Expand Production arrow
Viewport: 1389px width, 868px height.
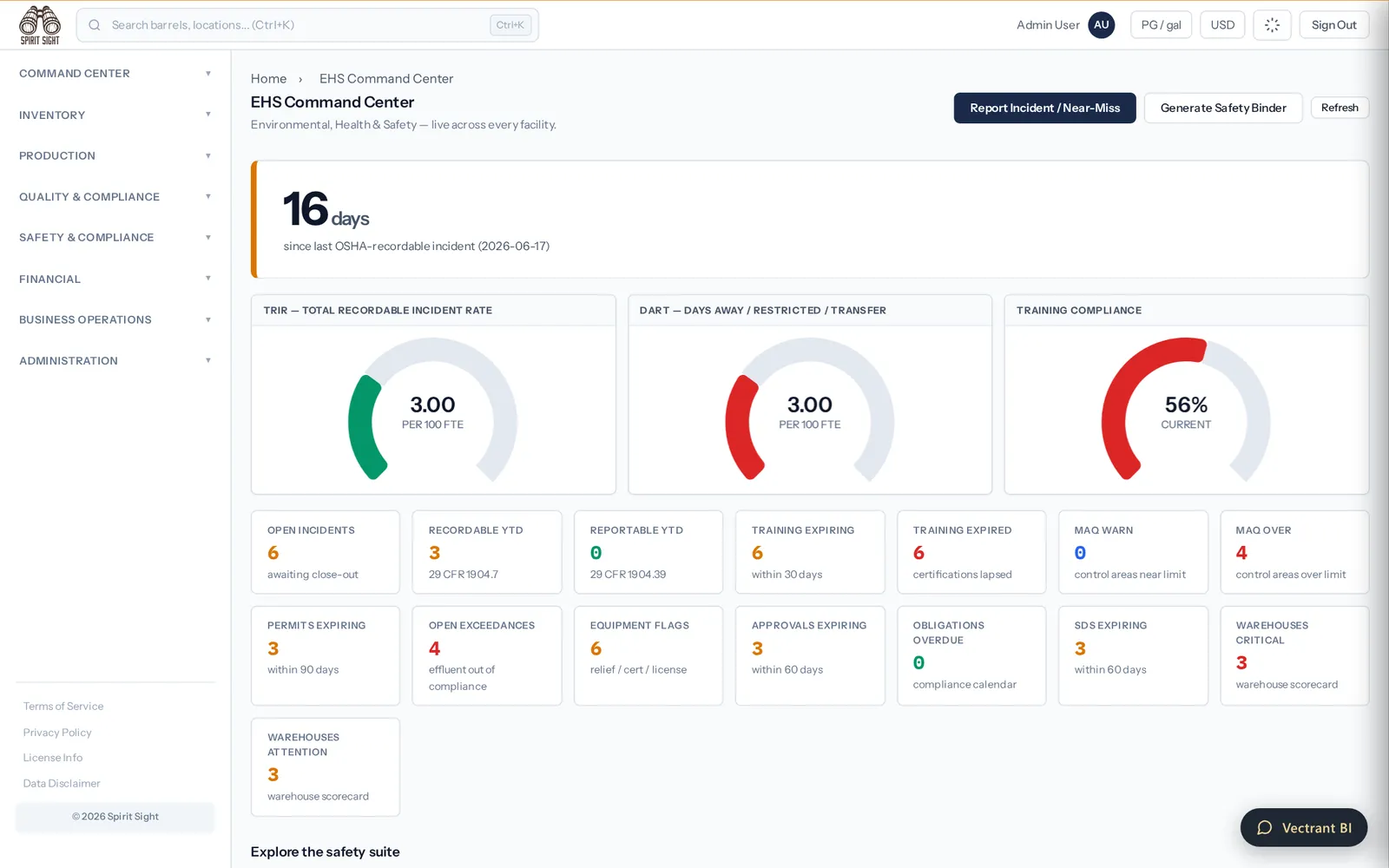[x=208, y=156]
